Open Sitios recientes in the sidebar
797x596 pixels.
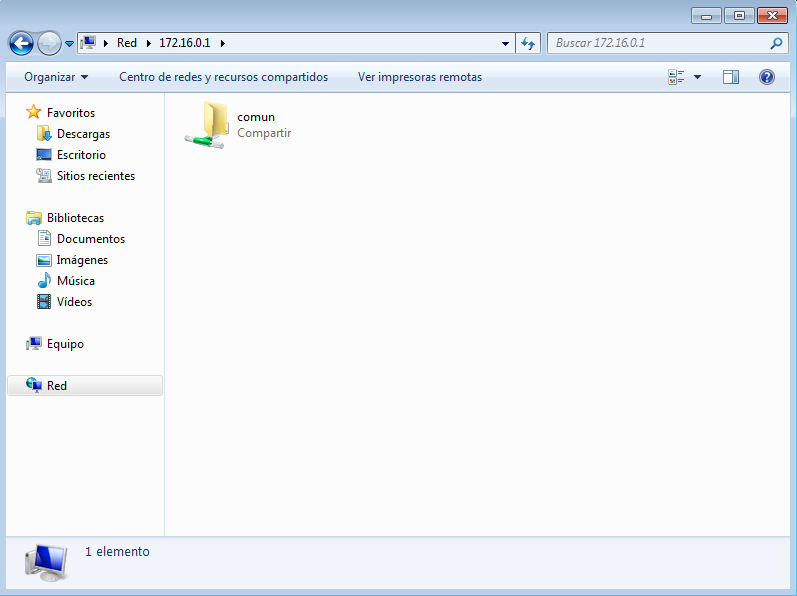[96, 176]
